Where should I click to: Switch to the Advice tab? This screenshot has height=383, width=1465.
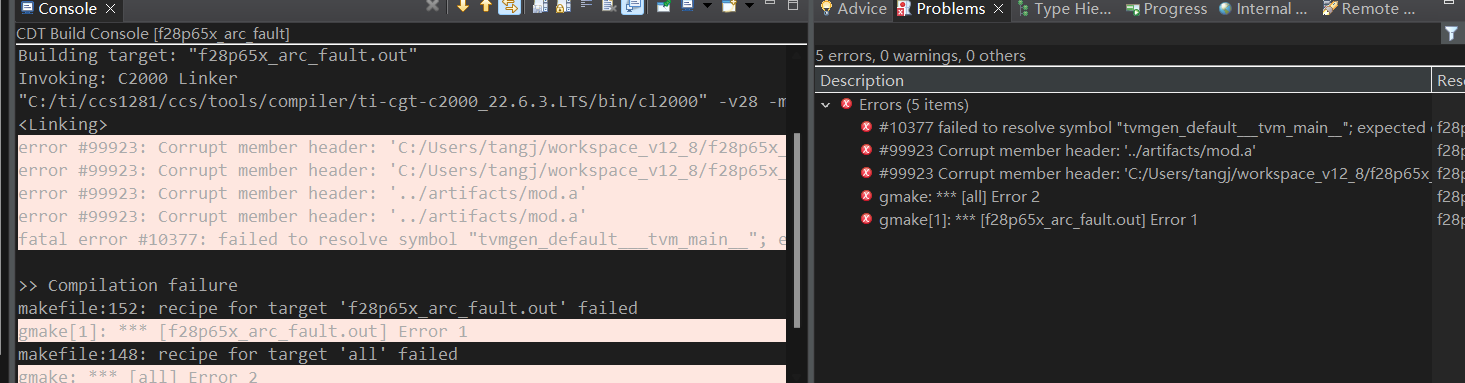[x=852, y=9]
